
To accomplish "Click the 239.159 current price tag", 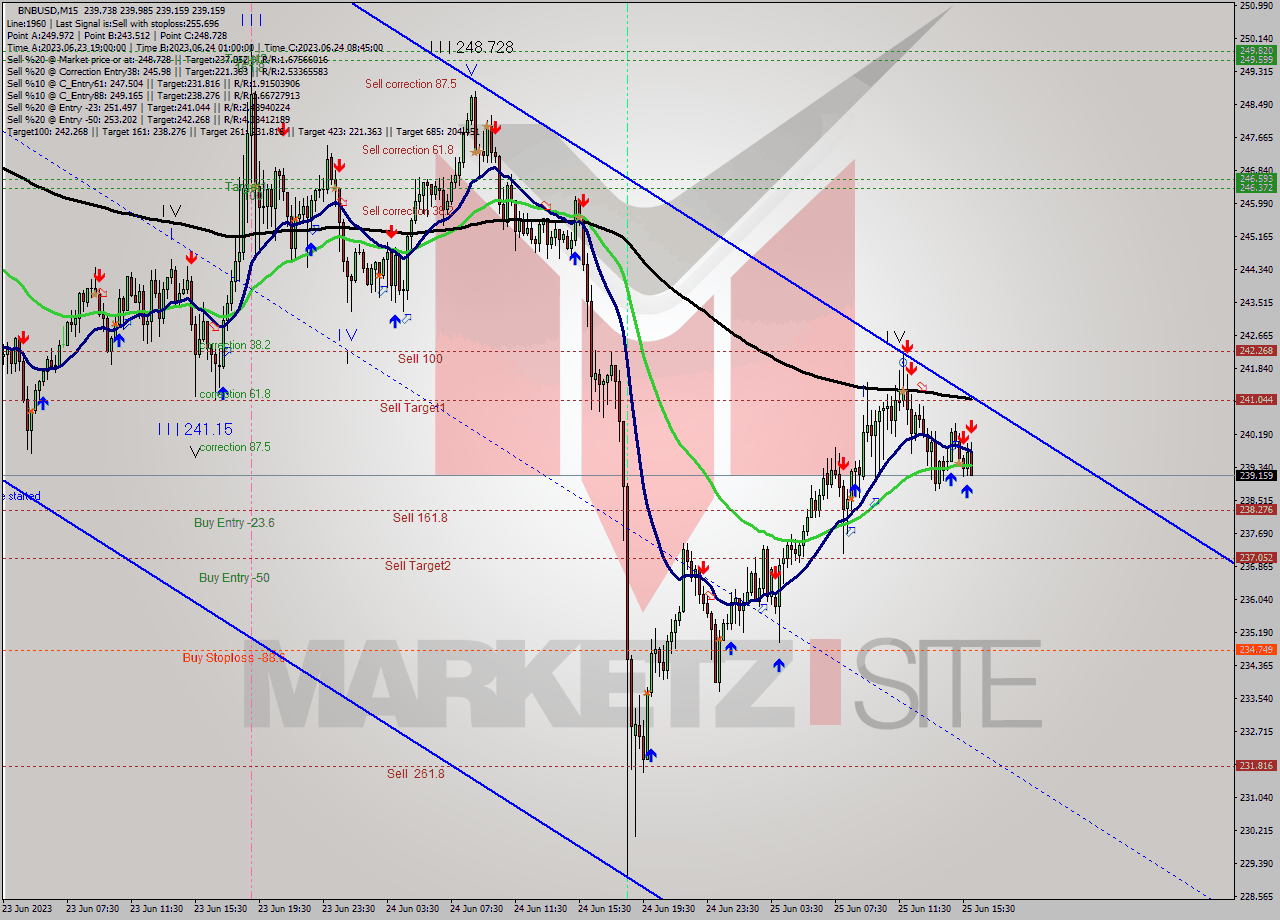I will 1256,475.
